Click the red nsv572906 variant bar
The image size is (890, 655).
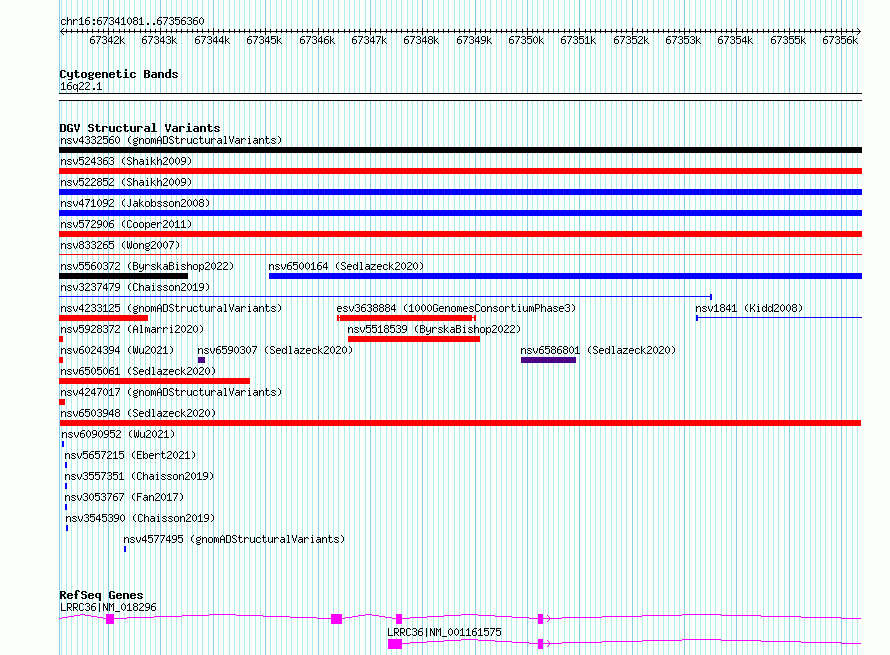pyautogui.click(x=460, y=234)
